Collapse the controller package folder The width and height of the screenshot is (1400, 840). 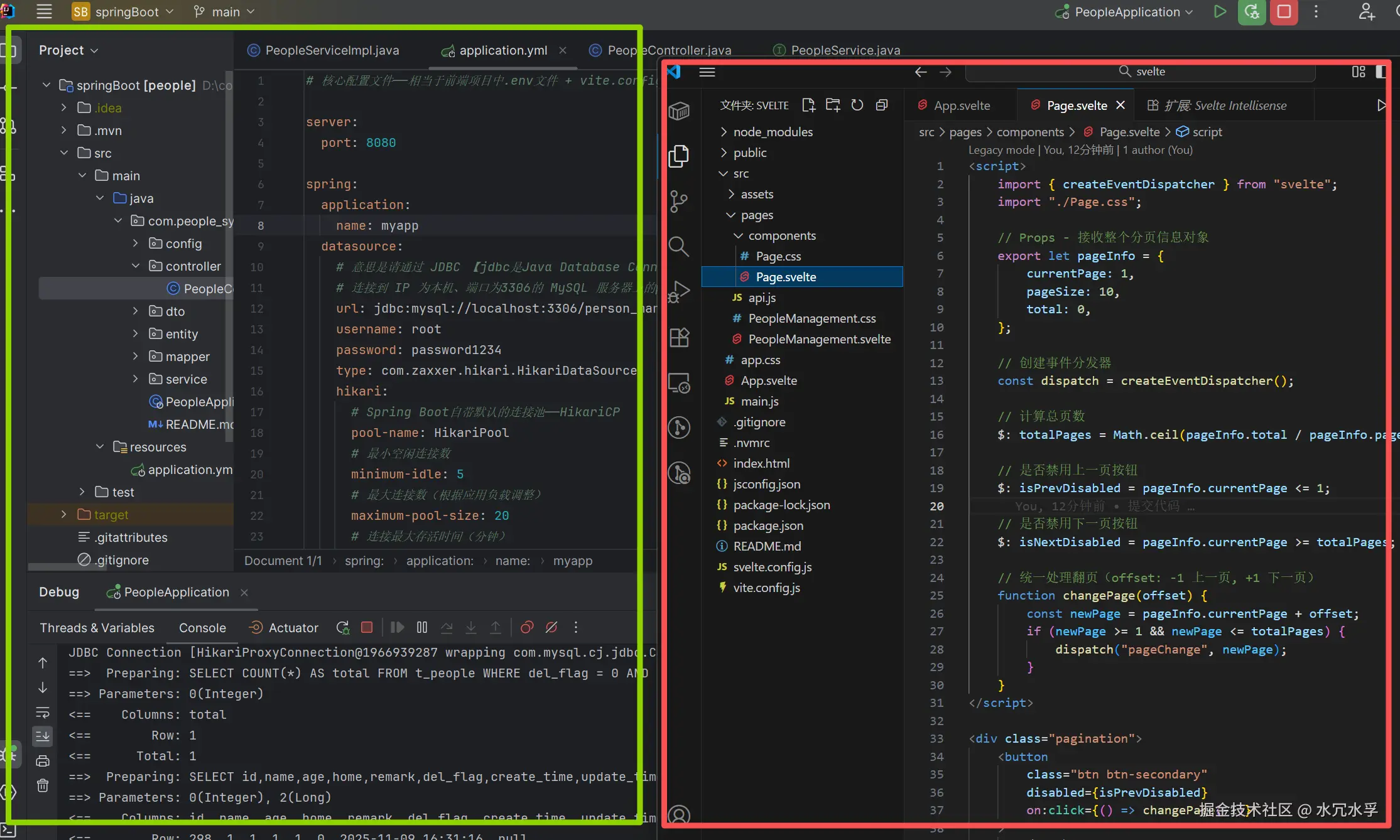136,266
